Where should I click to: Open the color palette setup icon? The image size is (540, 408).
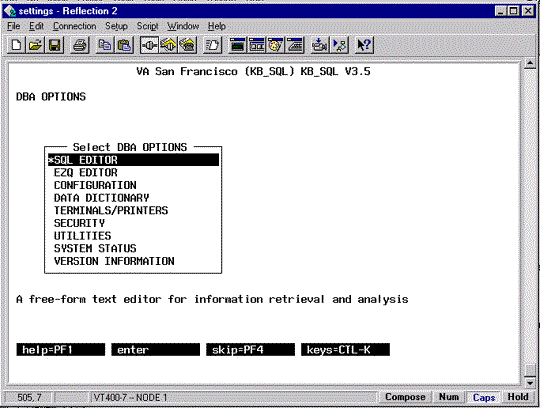coord(276,45)
